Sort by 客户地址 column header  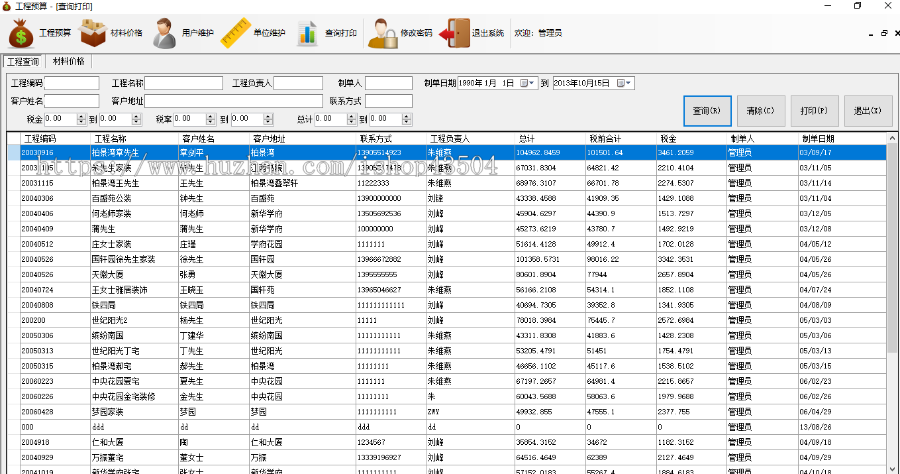[x=302, y=138]
